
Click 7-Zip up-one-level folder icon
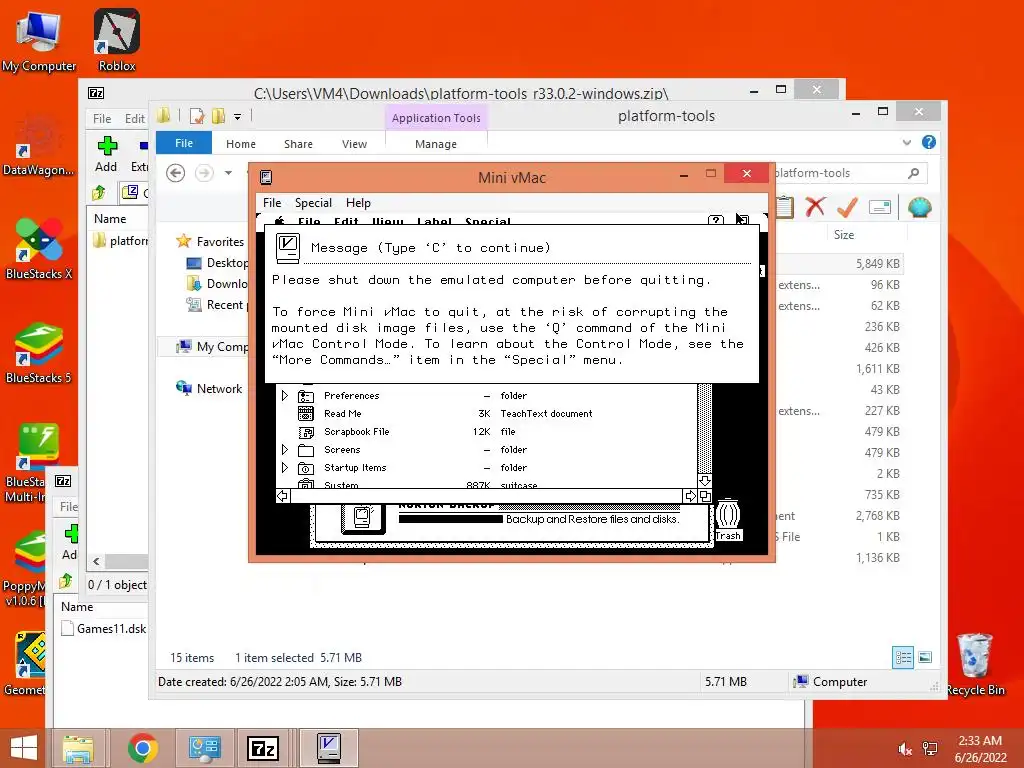pos(99,193)
